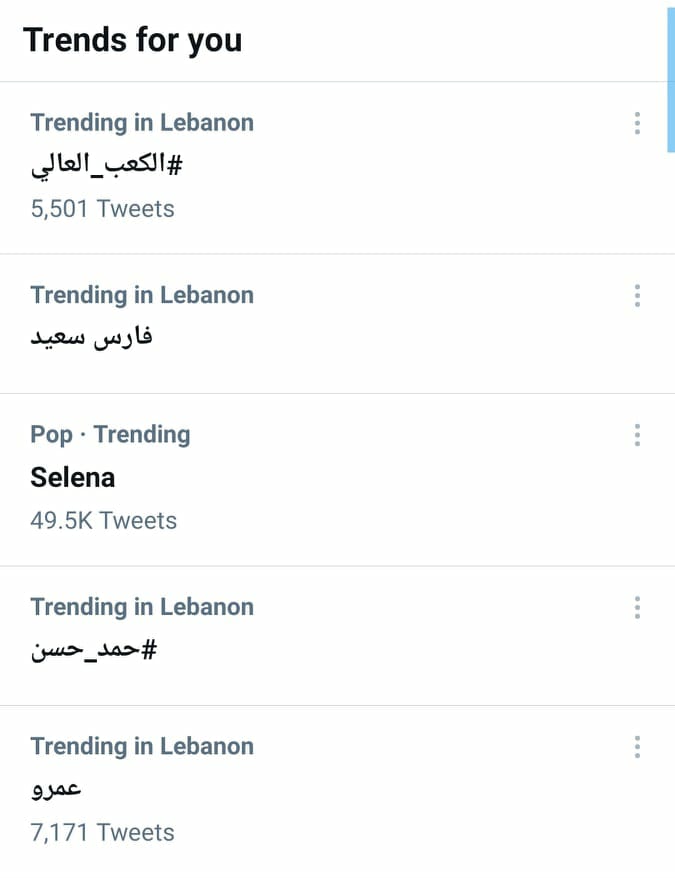Image resolution: width=675 pixels, height=878 pixels.
Task: Click the blue scrollbar thumb at right edge
Action: click(671, 78)
